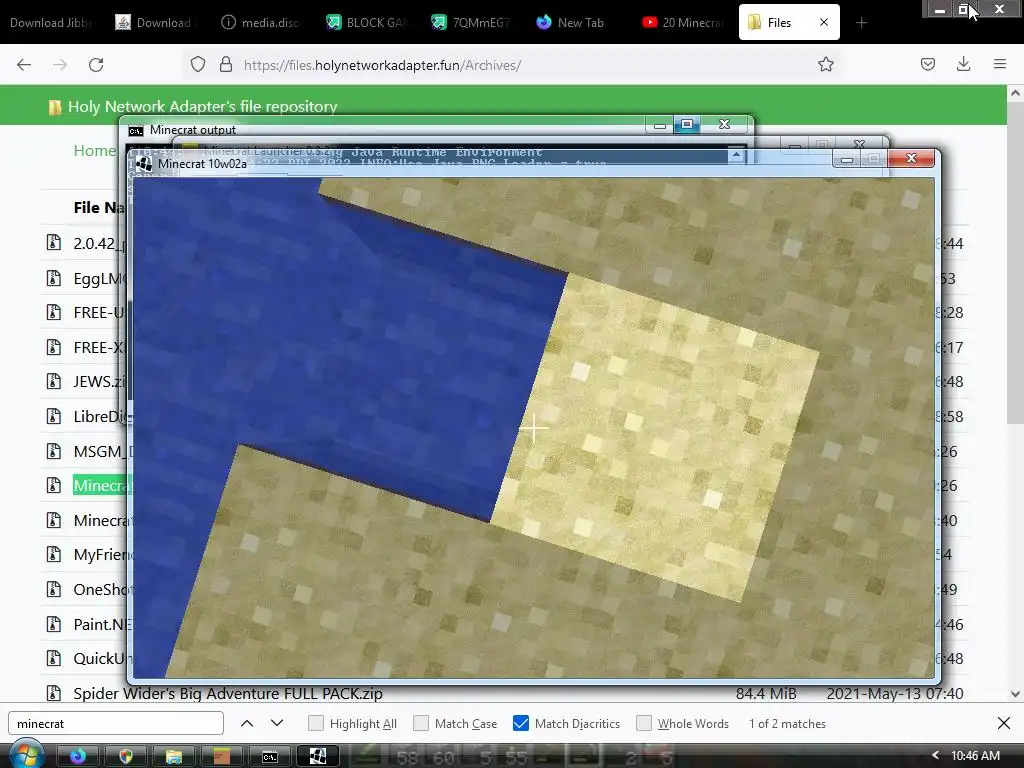Image resolution: width=1024 pixels, height=768 pixels.
Task: Click file icon for the MSGM row
Action: pyautogui.click(x=54, y=451)
